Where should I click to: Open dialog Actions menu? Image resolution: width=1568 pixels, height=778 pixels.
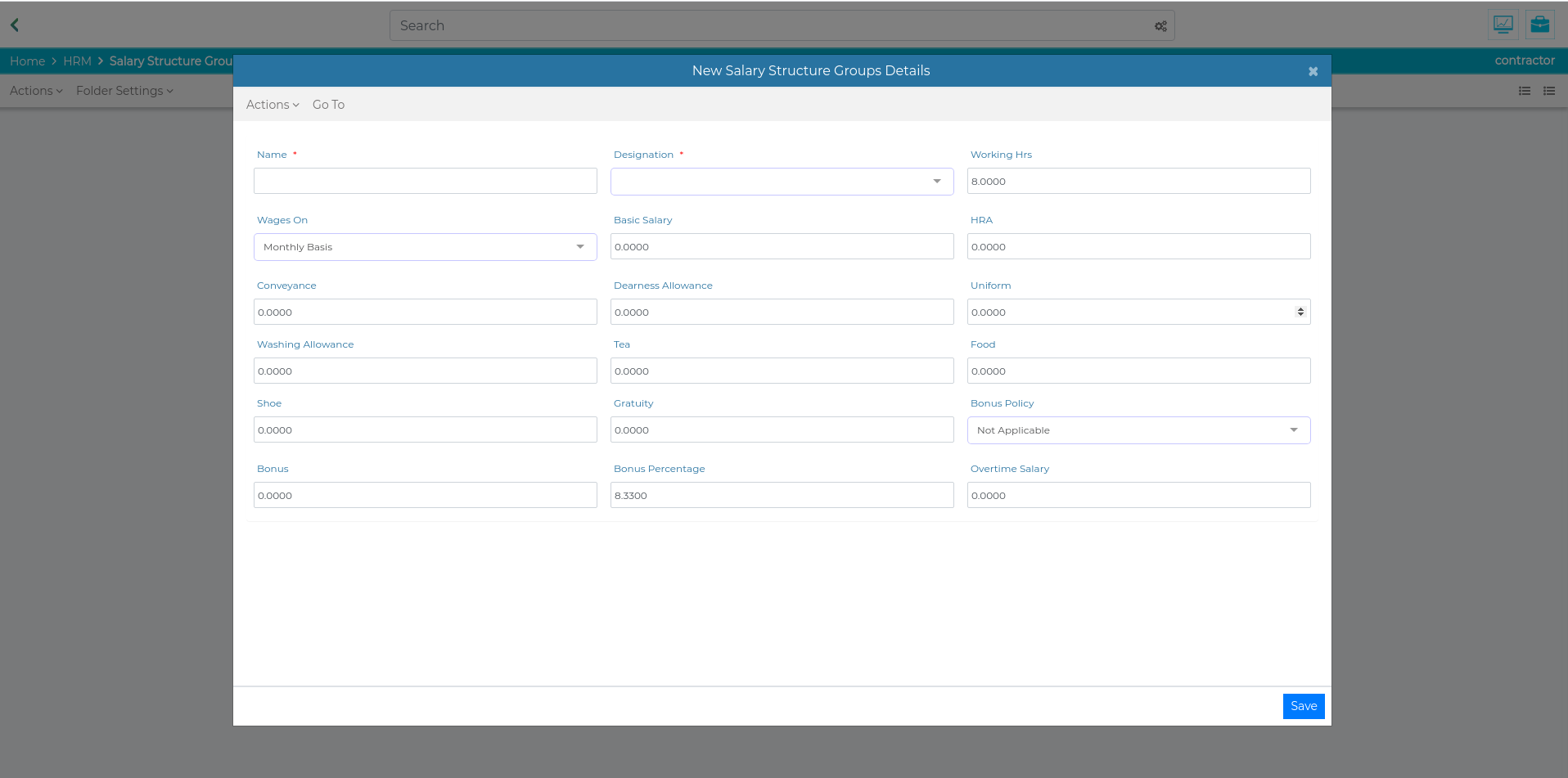click(273, 105)
